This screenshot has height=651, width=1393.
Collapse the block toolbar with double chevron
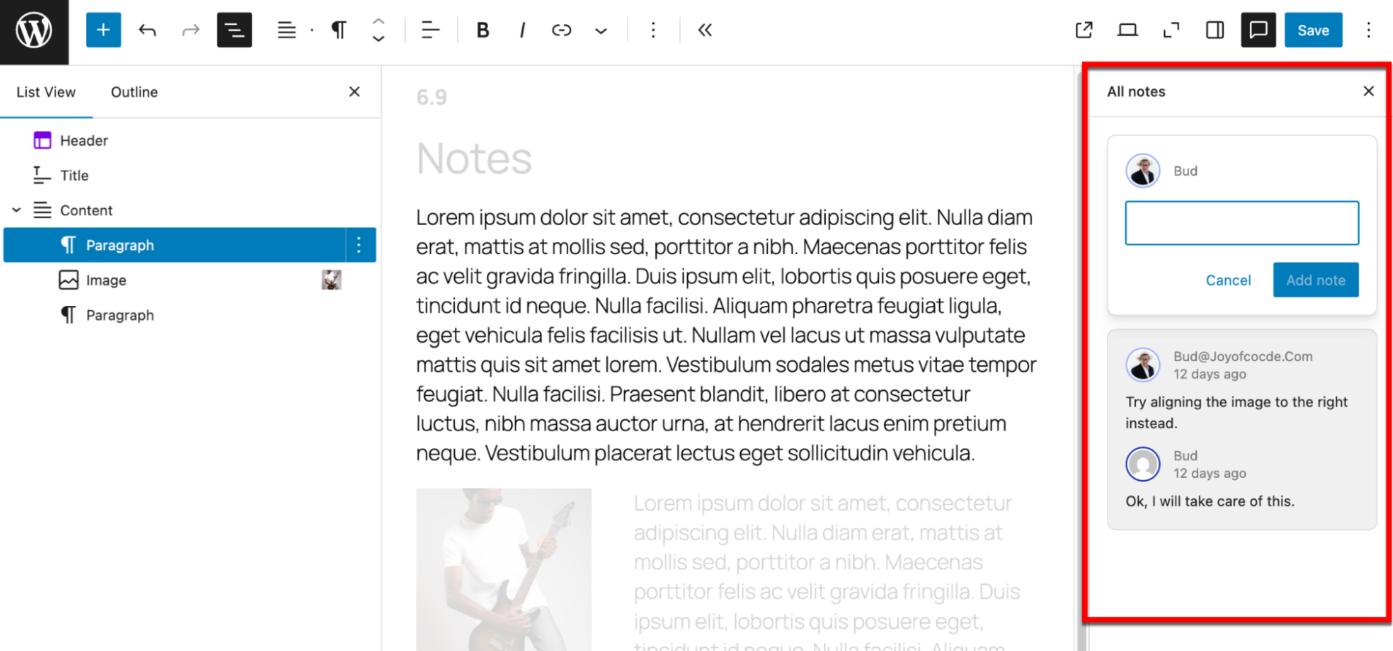point(705,30)
